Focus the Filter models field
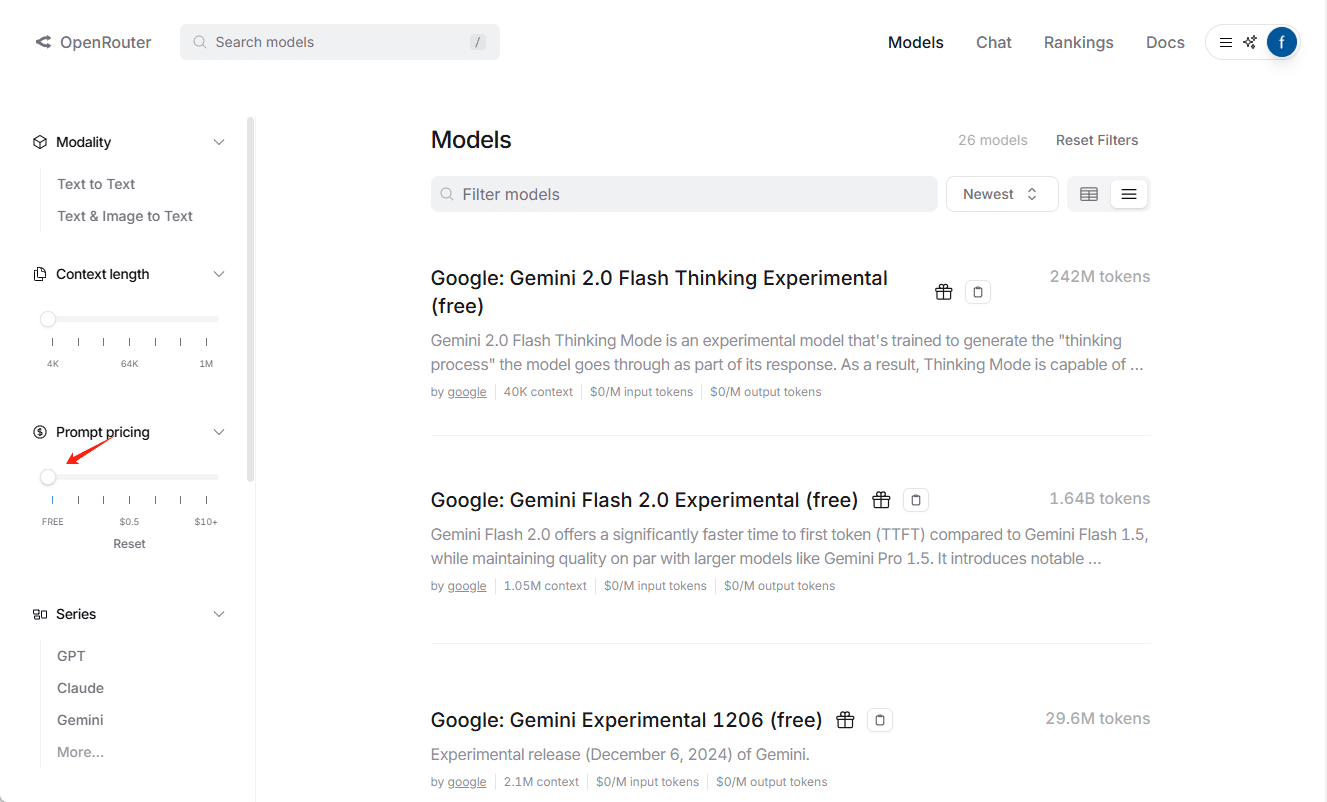The height and width of the screenshot is (802, 1327). 684,194
